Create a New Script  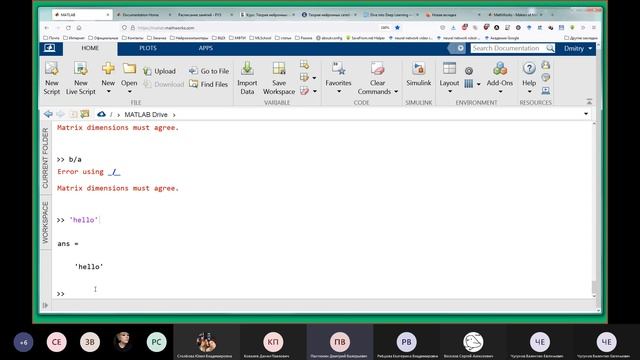click(52, 78)
